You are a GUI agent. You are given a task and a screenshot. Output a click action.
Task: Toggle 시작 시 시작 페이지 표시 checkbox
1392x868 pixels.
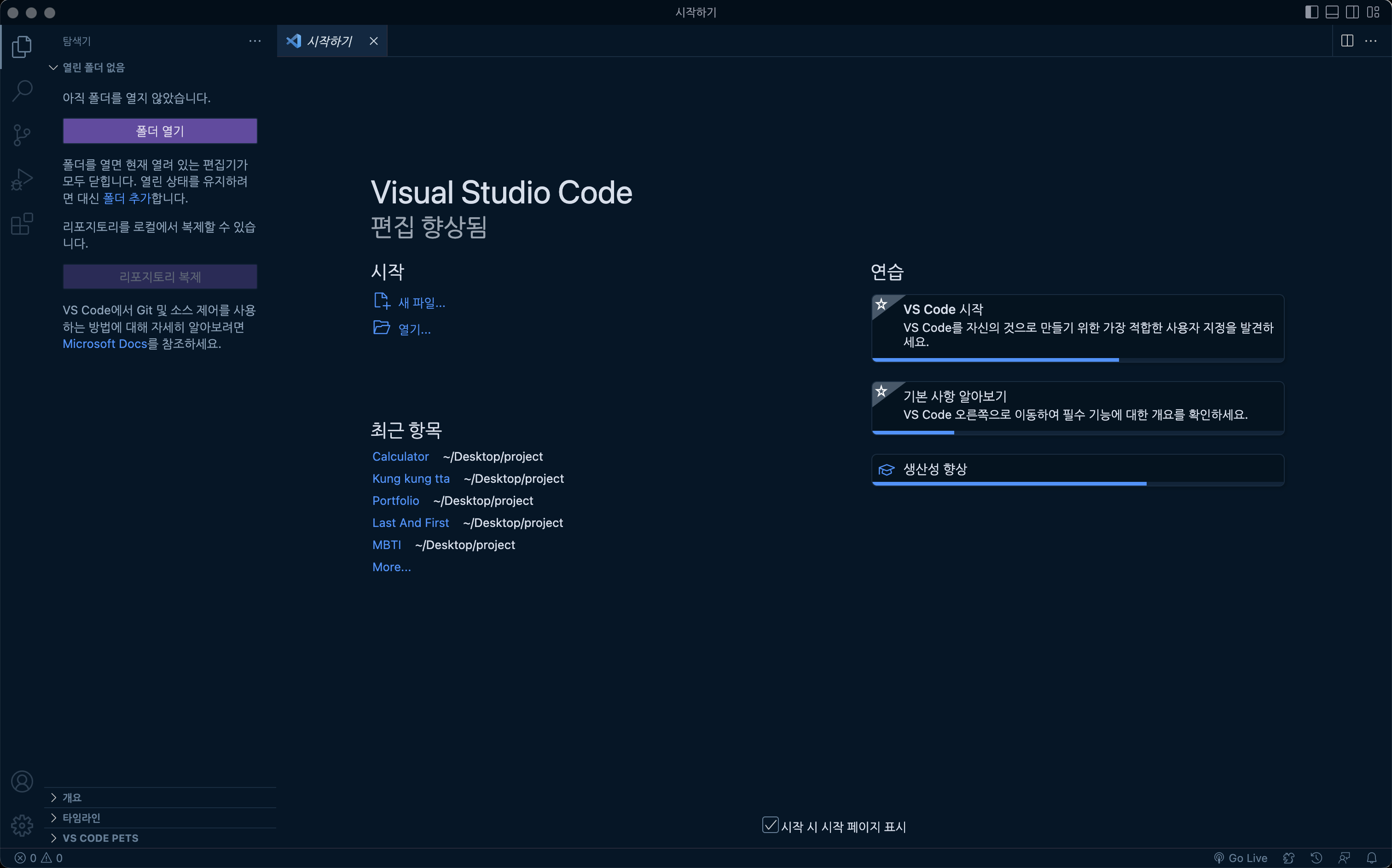[770, 825]
